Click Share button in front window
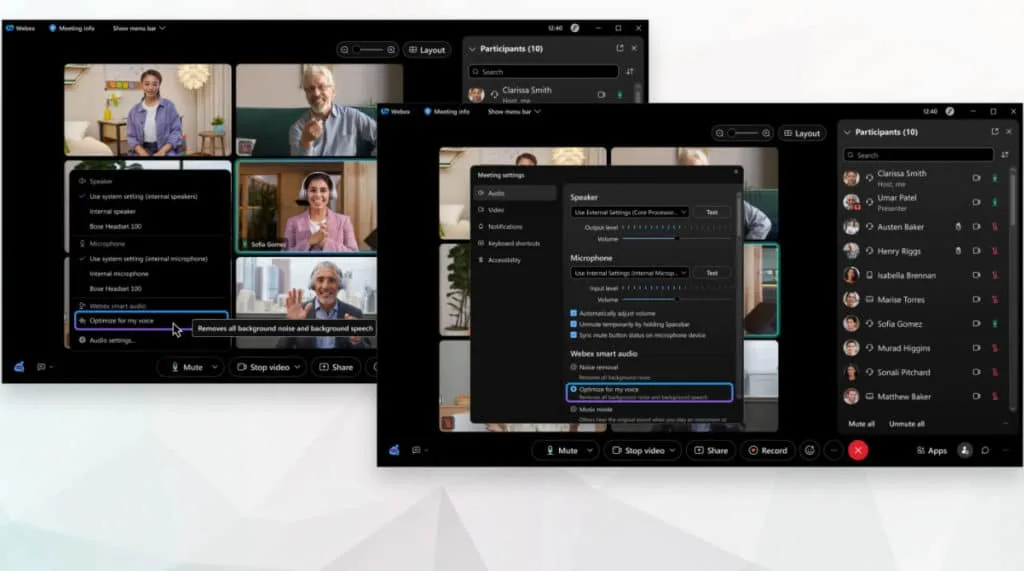1024x571 pixels. [x=711, y=450]
